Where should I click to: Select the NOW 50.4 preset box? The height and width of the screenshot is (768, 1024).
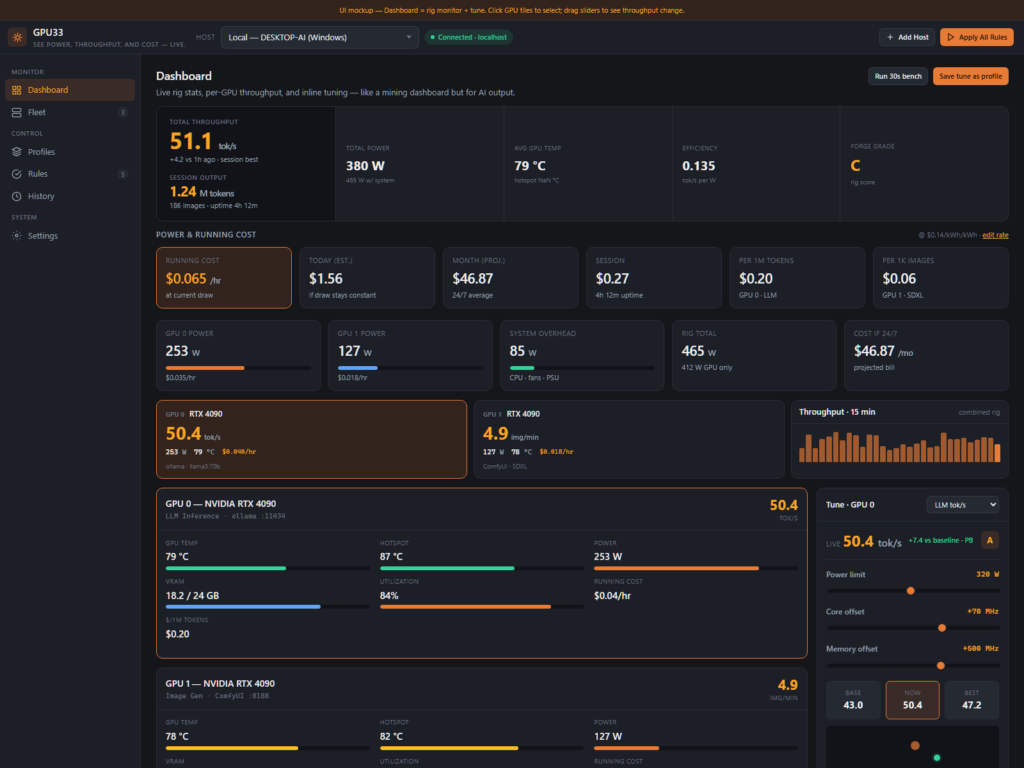[x=912, y=700]
